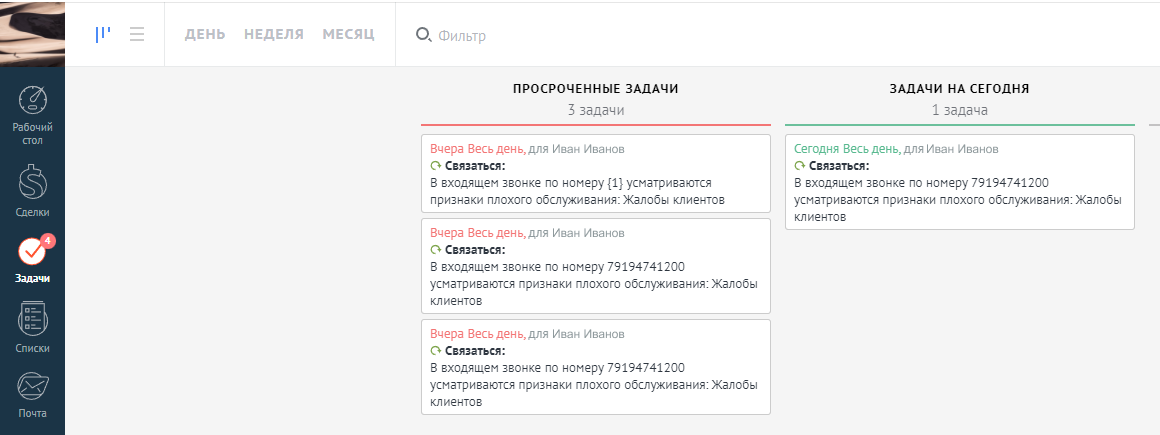Open the Списки sidebar icon

(33, 319)
